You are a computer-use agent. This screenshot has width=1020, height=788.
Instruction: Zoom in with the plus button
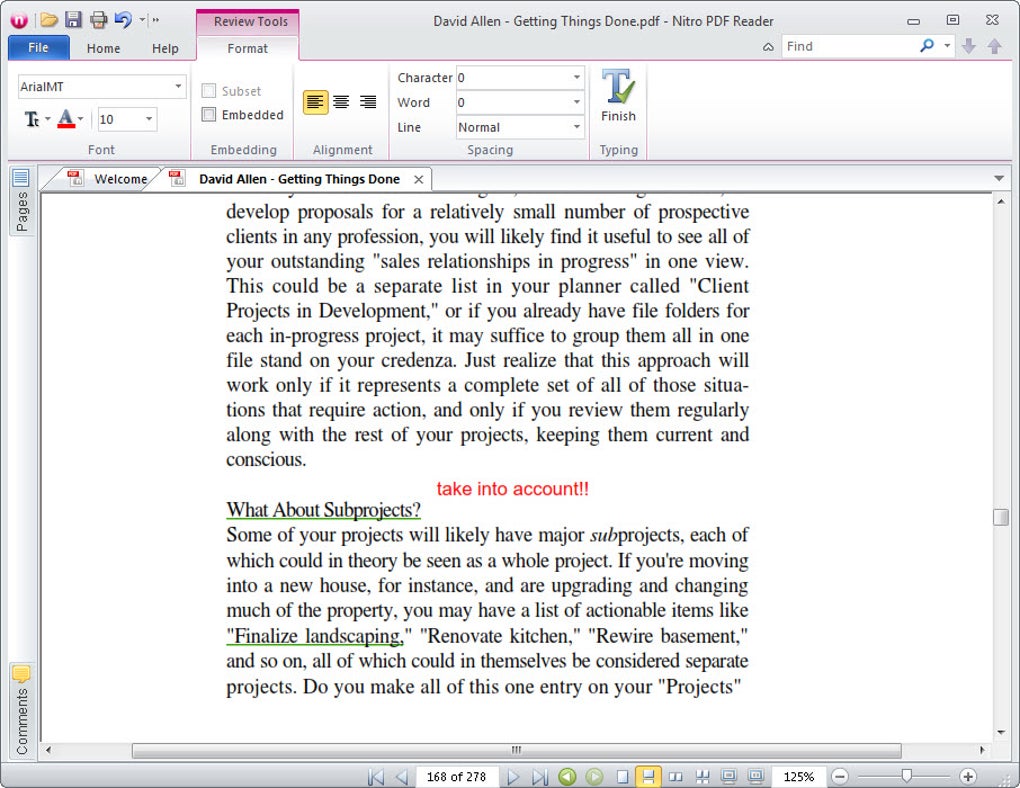(x=968, y=777)
